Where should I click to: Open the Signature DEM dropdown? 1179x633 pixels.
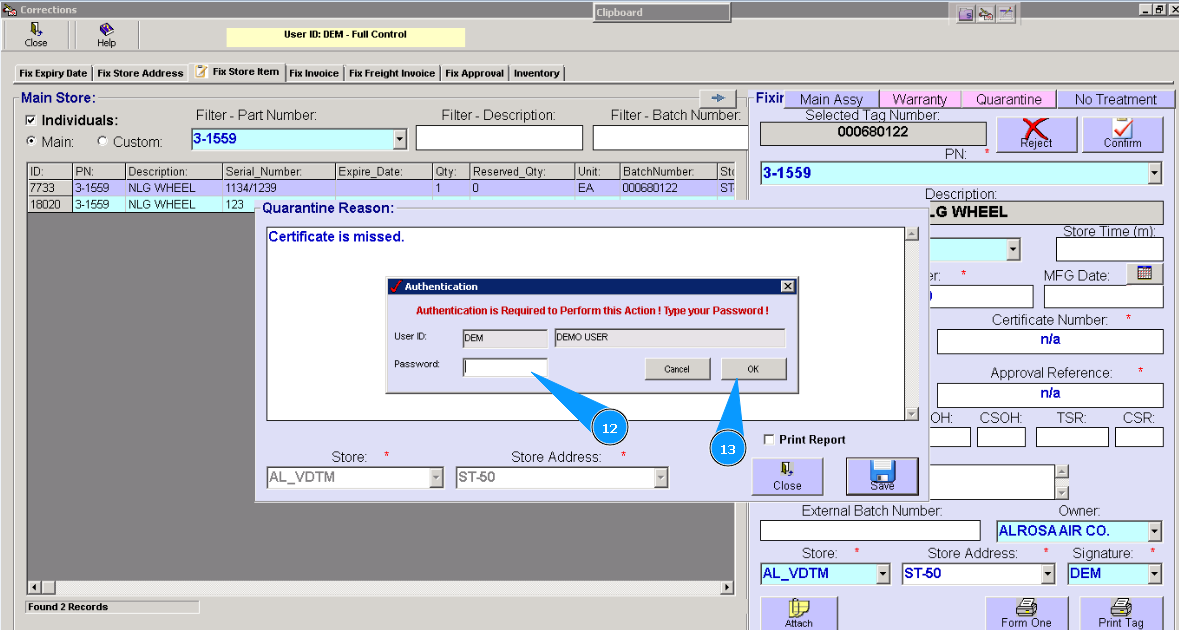[x=1155, y=574]
